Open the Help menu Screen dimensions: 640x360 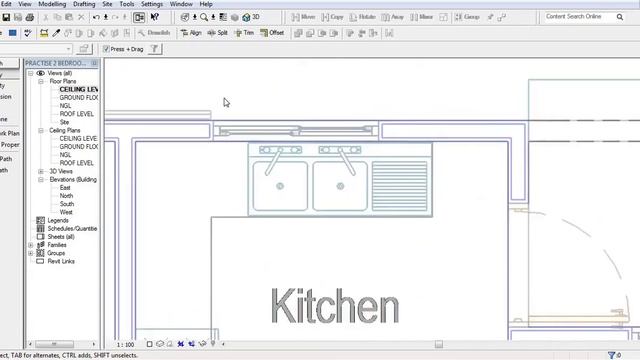(x=206, y=4)
